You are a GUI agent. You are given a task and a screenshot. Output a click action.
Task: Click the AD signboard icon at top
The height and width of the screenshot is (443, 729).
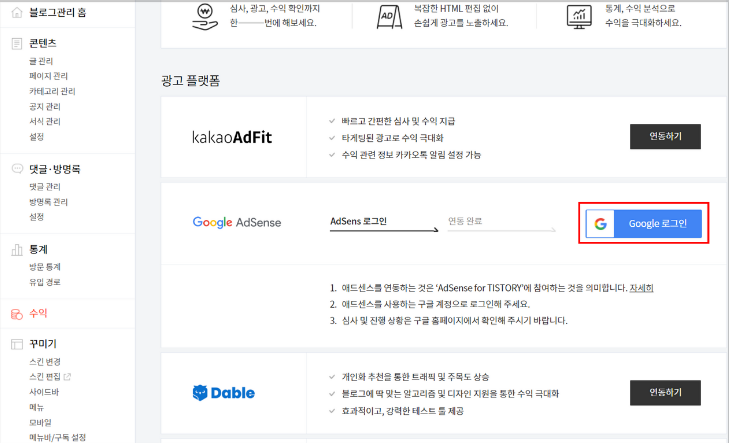[389, 17]
